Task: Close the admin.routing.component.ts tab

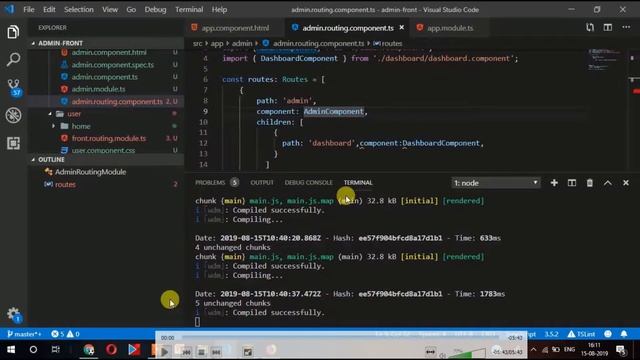Action: pos(402,27)
